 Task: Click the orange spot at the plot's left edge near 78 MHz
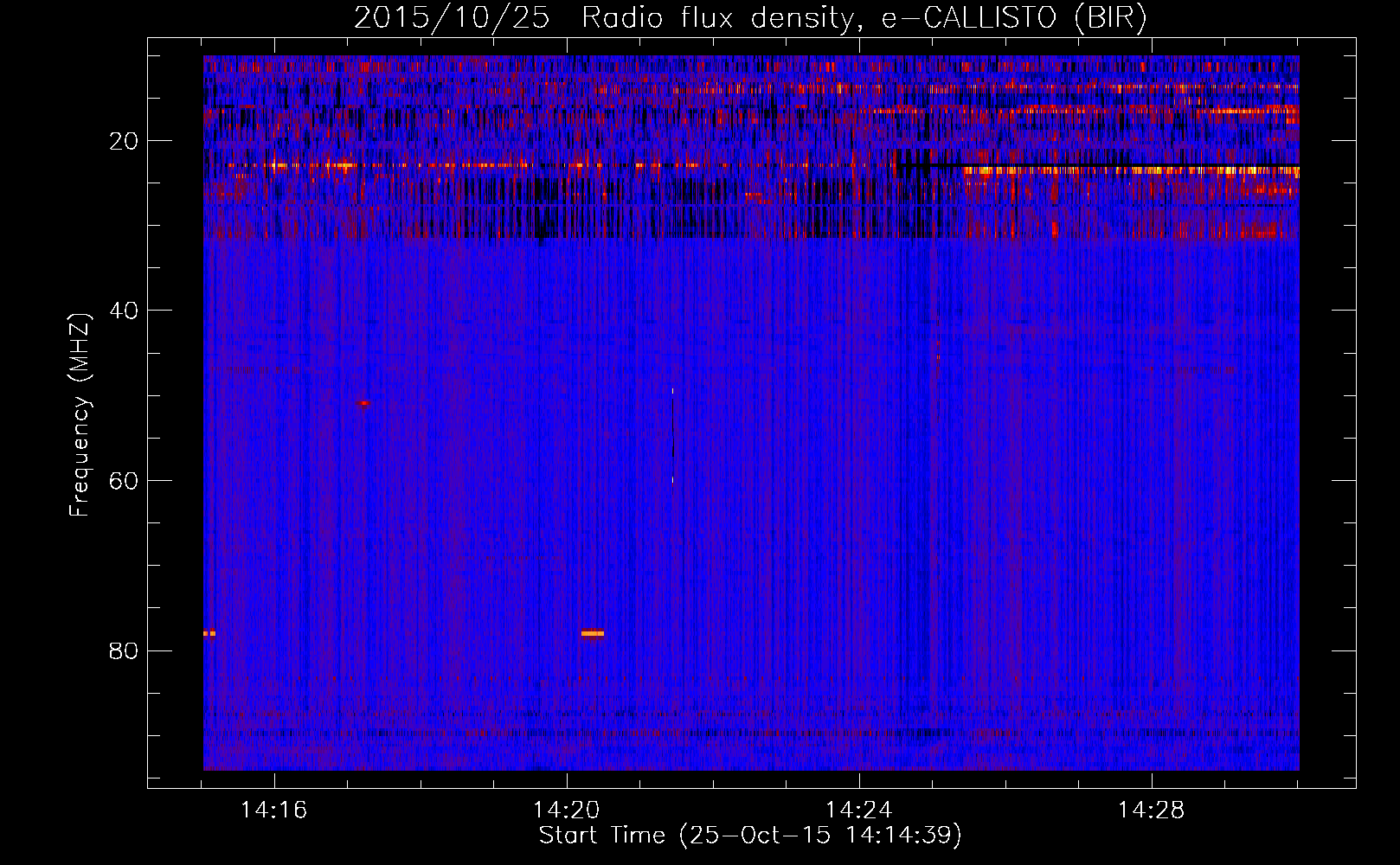209,633
